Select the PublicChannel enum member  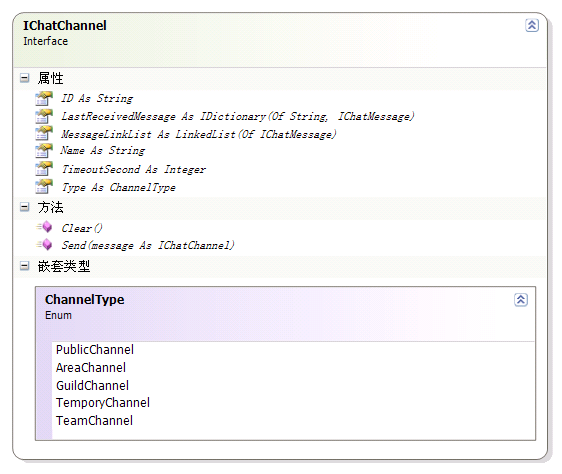(95, 350)
